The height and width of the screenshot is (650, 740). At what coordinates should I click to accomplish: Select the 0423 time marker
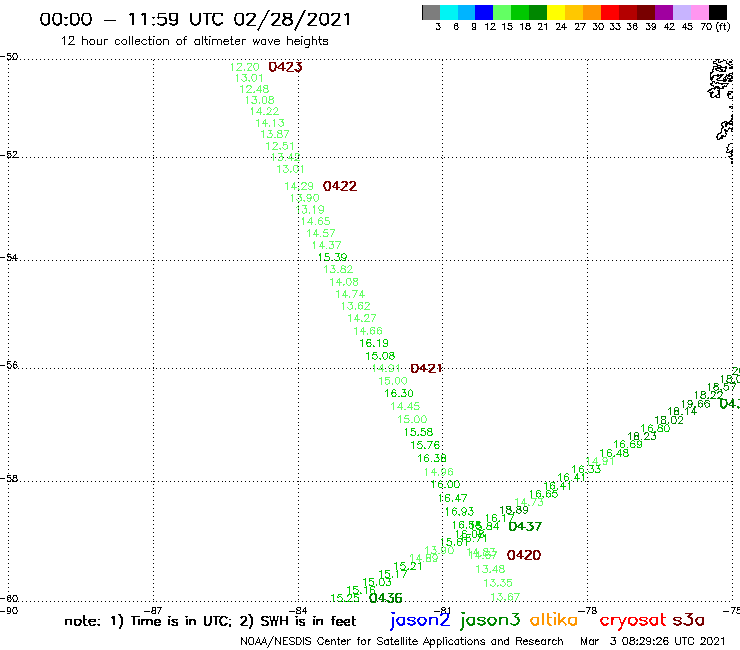(285, 67)
